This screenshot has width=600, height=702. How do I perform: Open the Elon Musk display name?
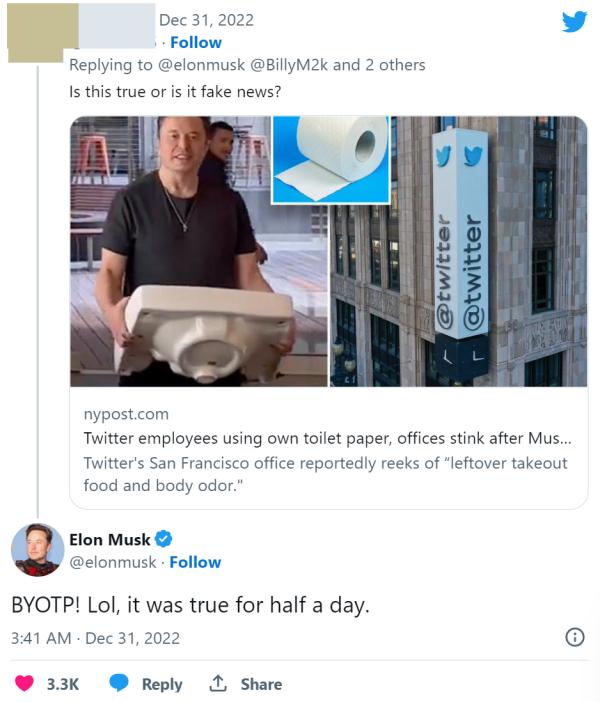coord(109,540)
